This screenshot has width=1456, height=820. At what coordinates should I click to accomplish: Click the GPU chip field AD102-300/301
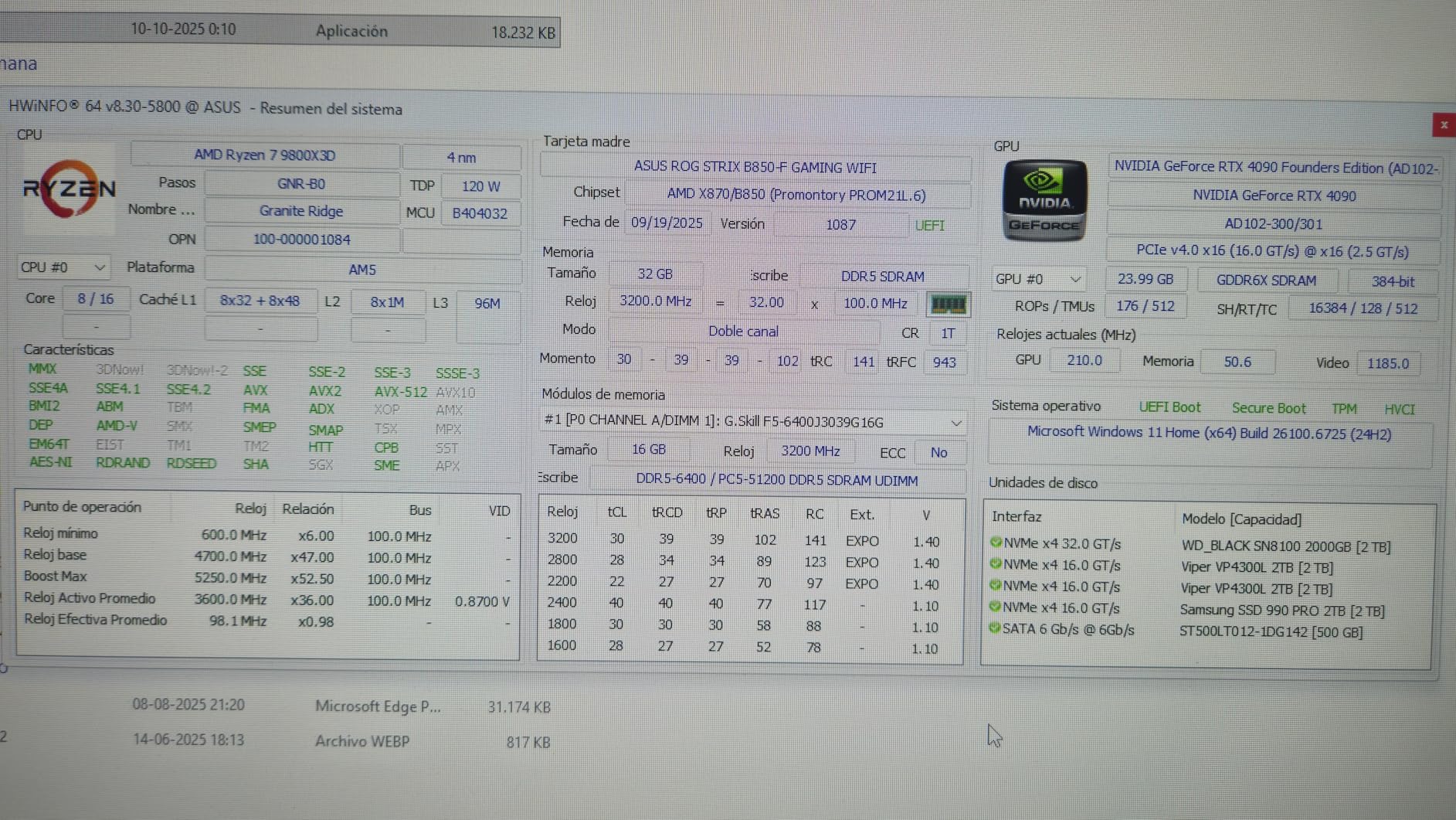(x=1274, y=224)
